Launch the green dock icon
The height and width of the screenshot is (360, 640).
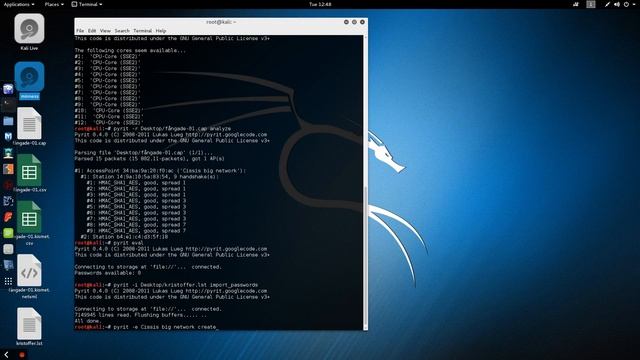pos(8,233)
